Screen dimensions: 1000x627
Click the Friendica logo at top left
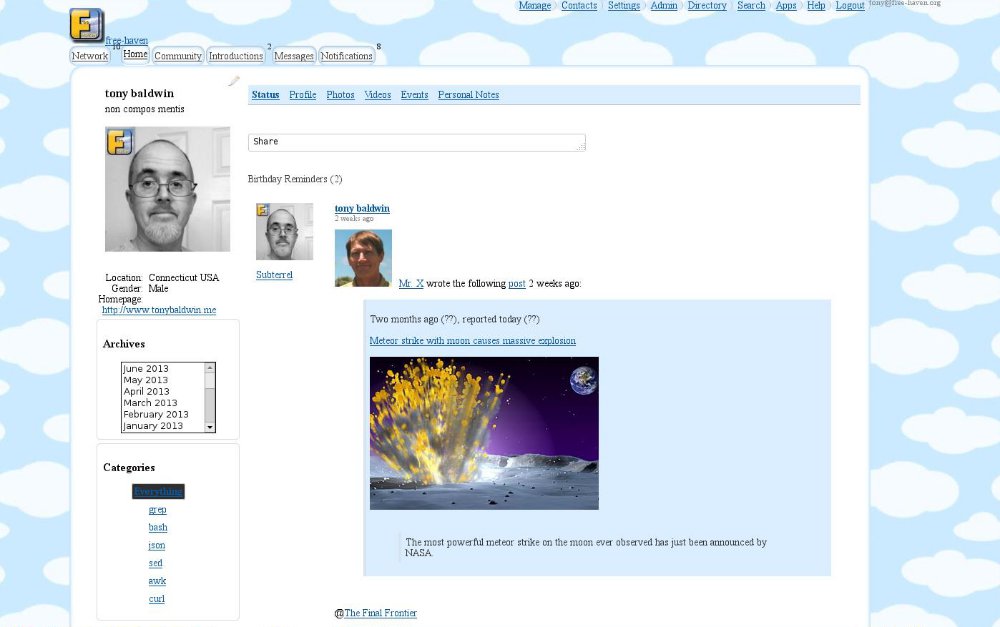pyautogui.click(x=87, y=25)
